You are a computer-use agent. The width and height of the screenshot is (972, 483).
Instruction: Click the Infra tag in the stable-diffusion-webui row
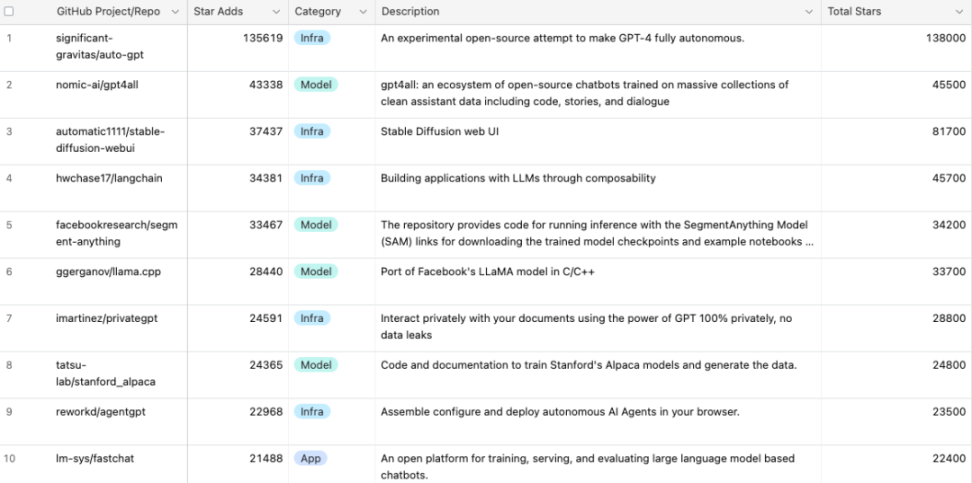coord(312,131)
